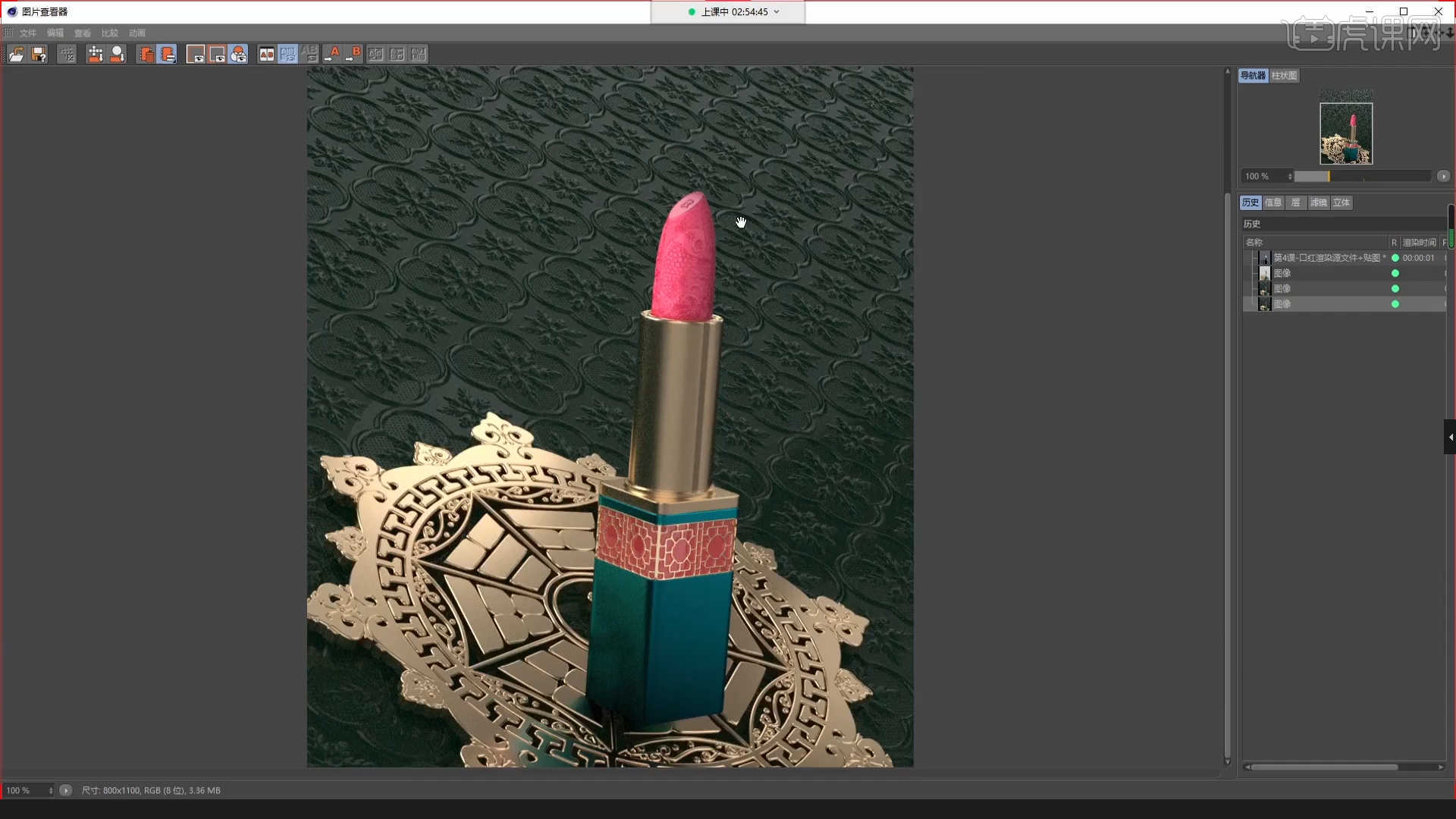Image resolution: width=1456 pixels, height=819 pixels.
Task: Switch to the 立体 tab
Action: [x=1341, y=202]
